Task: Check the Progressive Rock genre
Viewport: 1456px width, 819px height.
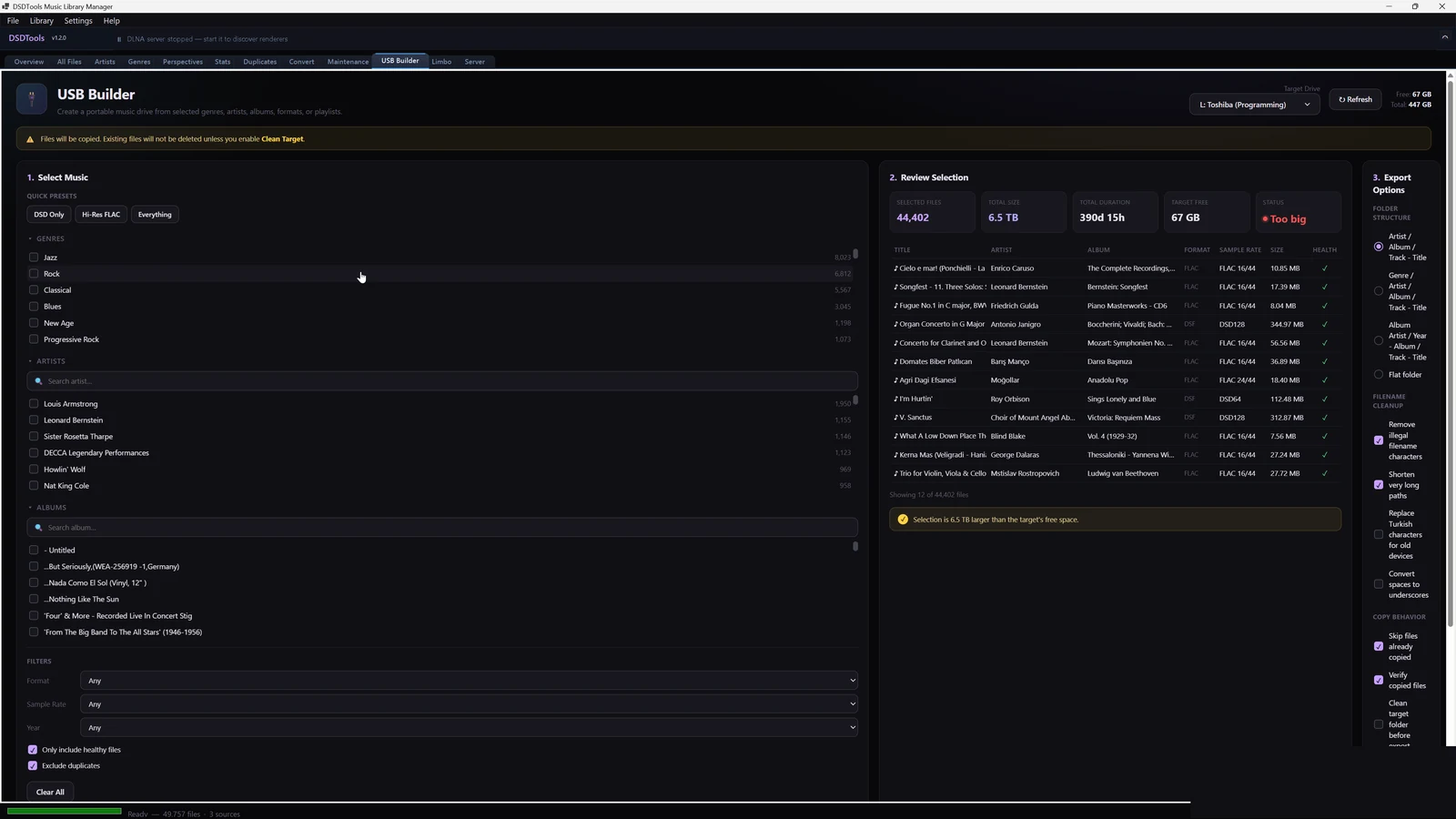Action: pos(34,339)
